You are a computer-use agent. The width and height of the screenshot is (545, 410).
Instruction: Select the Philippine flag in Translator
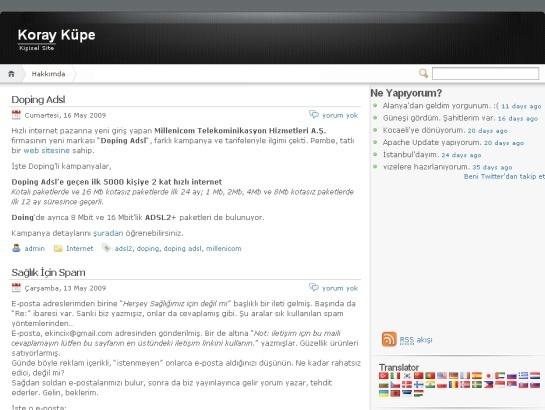coord(488,385)
